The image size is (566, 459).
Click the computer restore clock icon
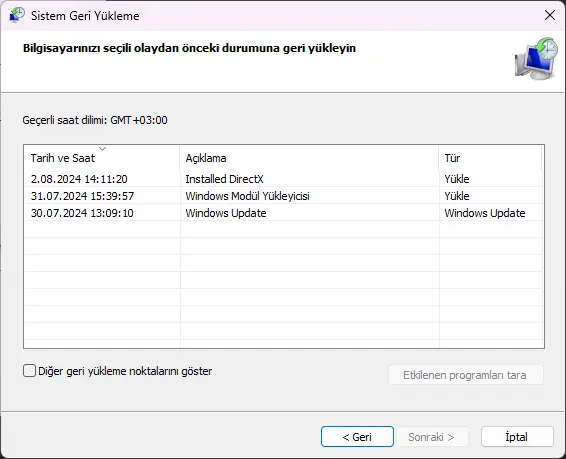[536, 58]
